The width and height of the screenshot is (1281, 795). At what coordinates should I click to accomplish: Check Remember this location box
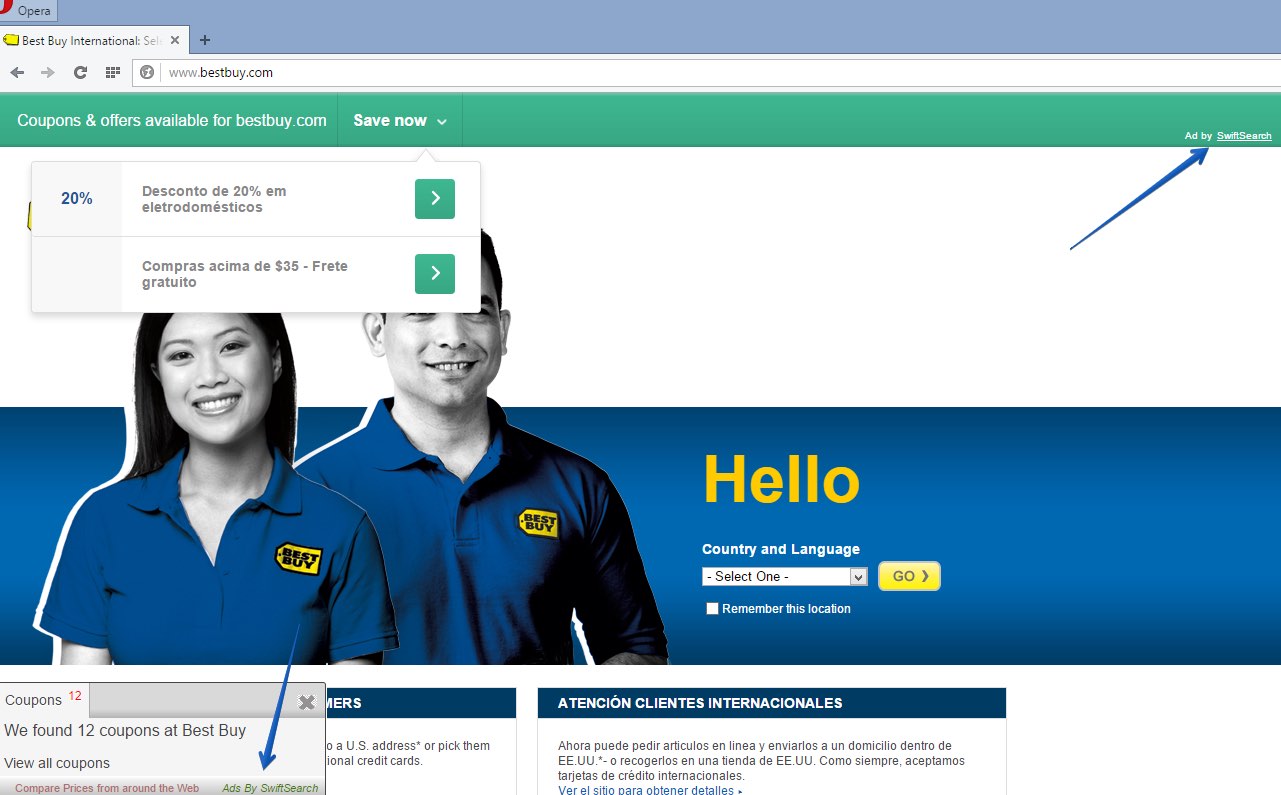pos(712,609)
